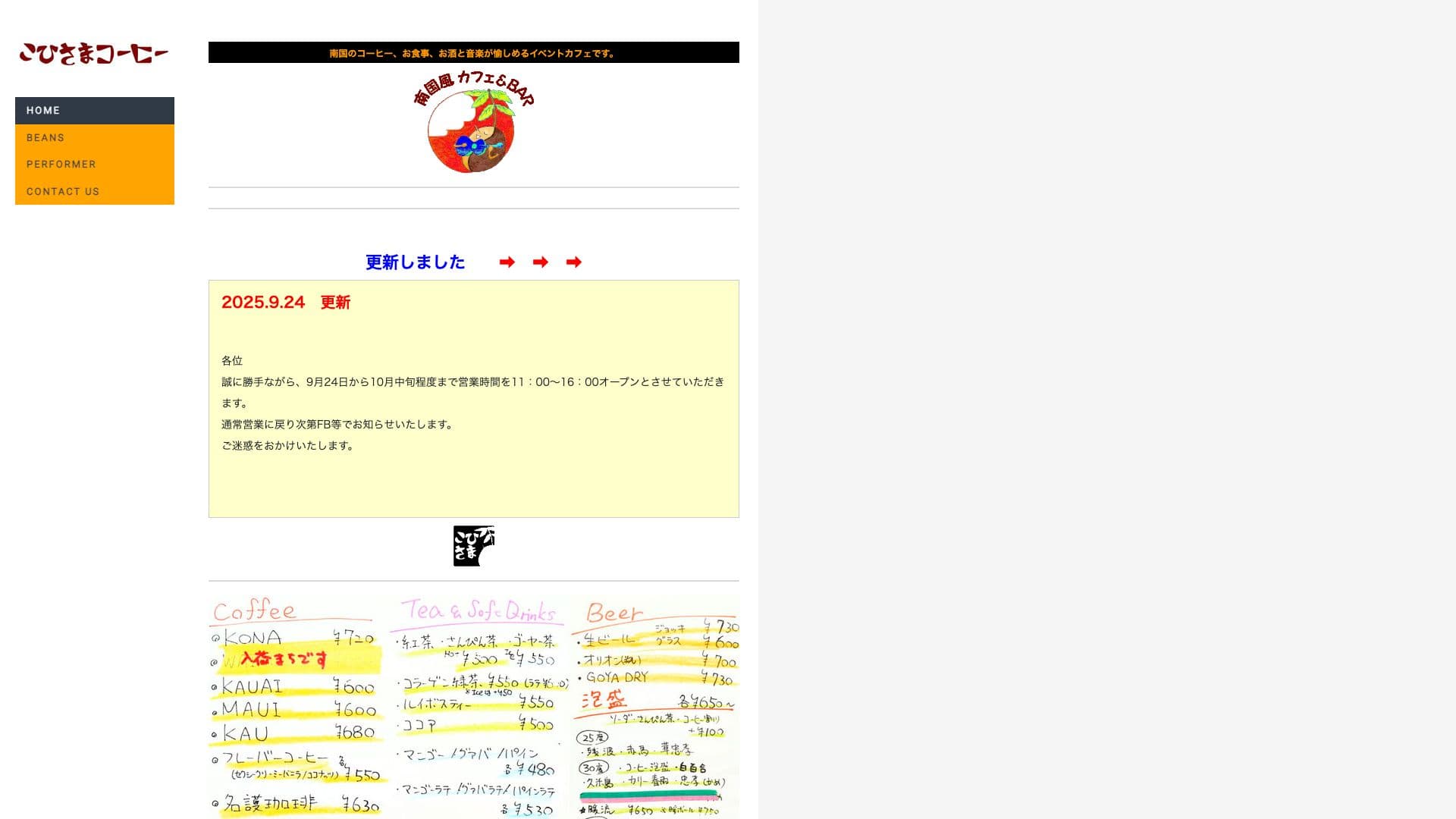This screenshot has height=819, width=1456.
Task: Click the last red arrow icon
Action: [574, 262]
